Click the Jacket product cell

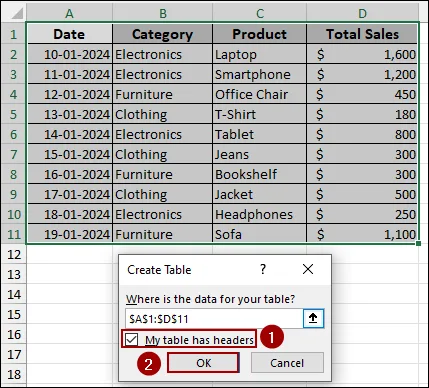(260, 194)
